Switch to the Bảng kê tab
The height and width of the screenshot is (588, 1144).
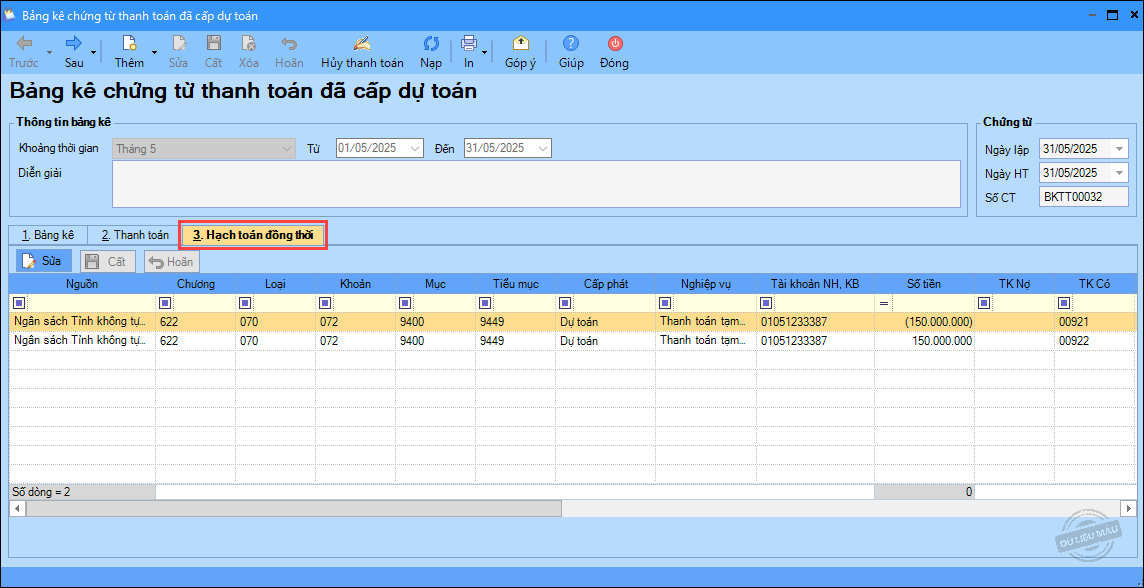coord(48,235)
